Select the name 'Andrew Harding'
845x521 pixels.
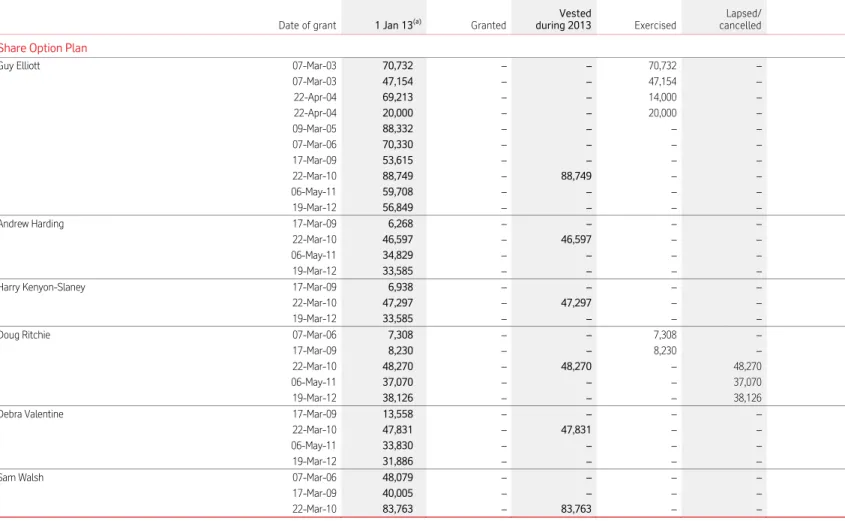coord(31,224)
